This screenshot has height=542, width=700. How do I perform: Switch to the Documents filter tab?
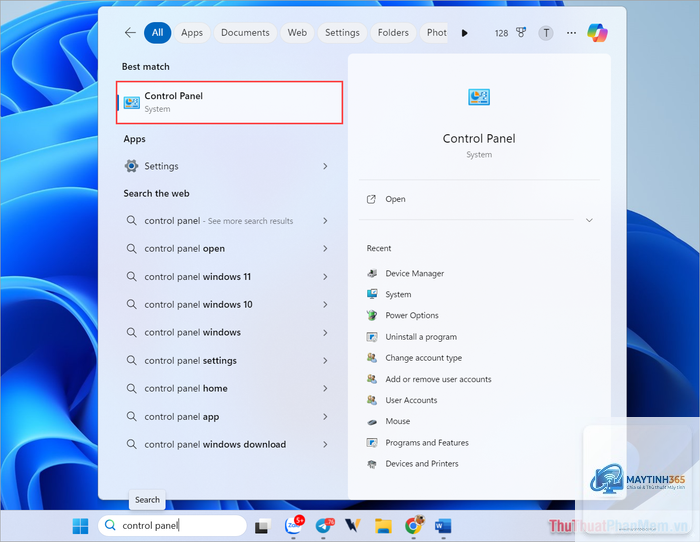pos(245,33)
